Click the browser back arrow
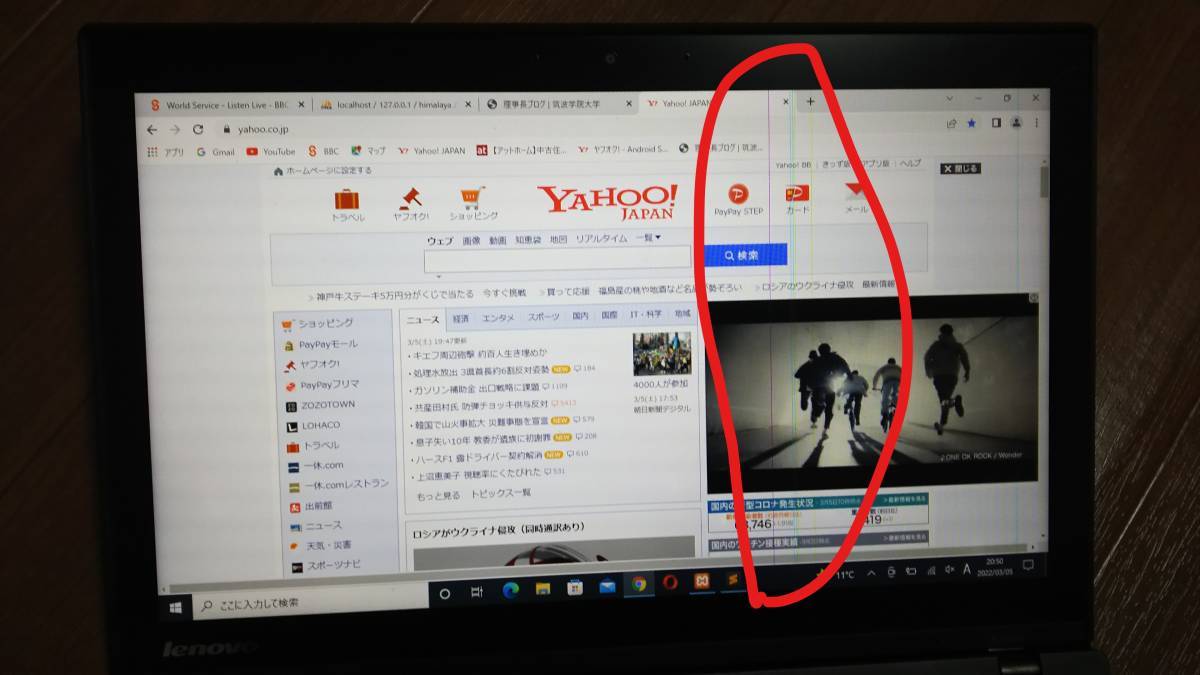Image resolution: width=1200 pixels, height=675 pixels. [152, 130]
